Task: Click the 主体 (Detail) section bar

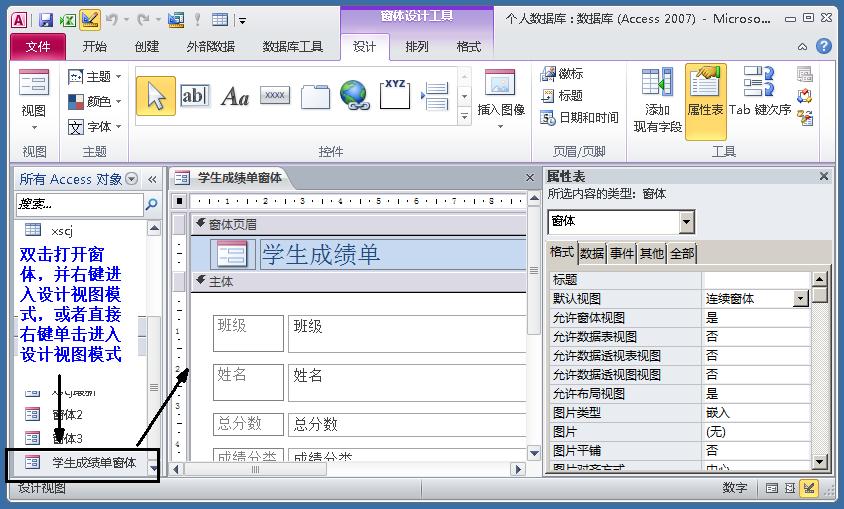Action: (358, 281)
